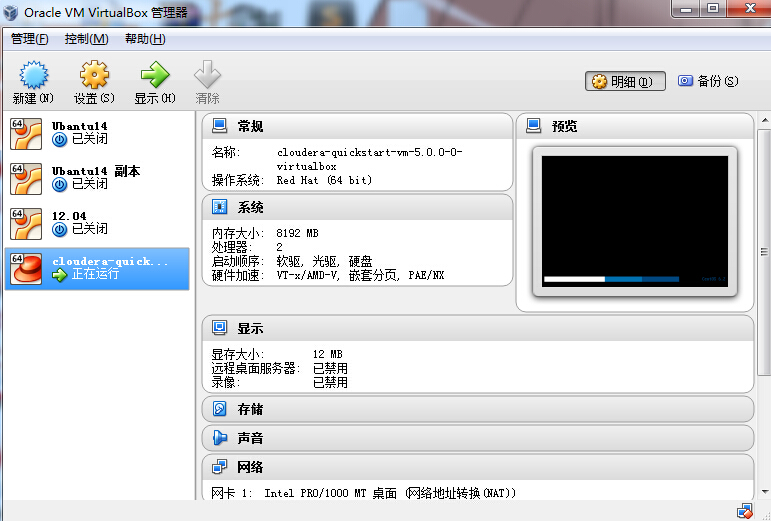Open the 显示 (Display) section header
Image resolution: width=771 pixels, height=521 pixels.
tap(478, 328)
